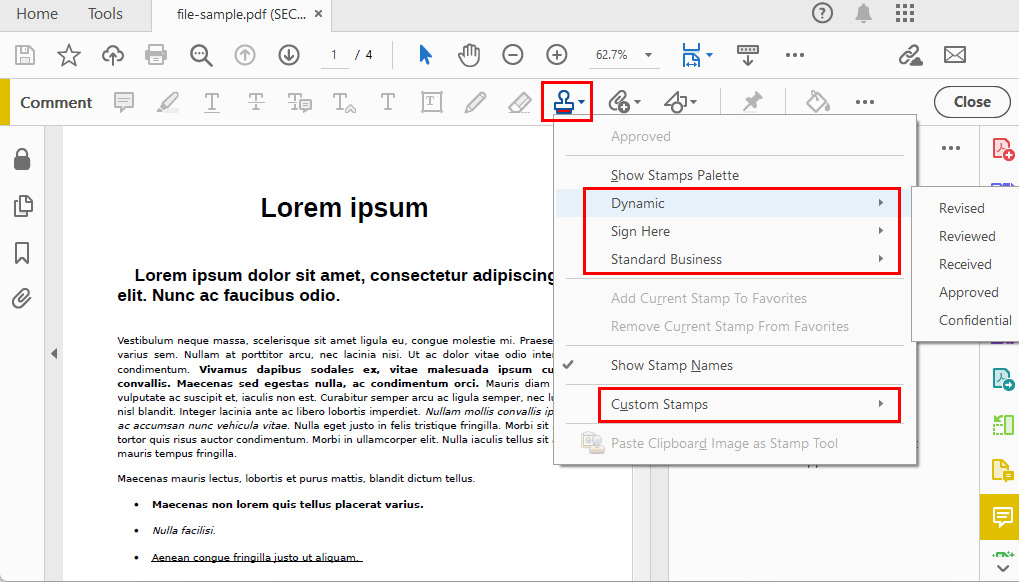Select the Add Text Box tool

(431, 101)
